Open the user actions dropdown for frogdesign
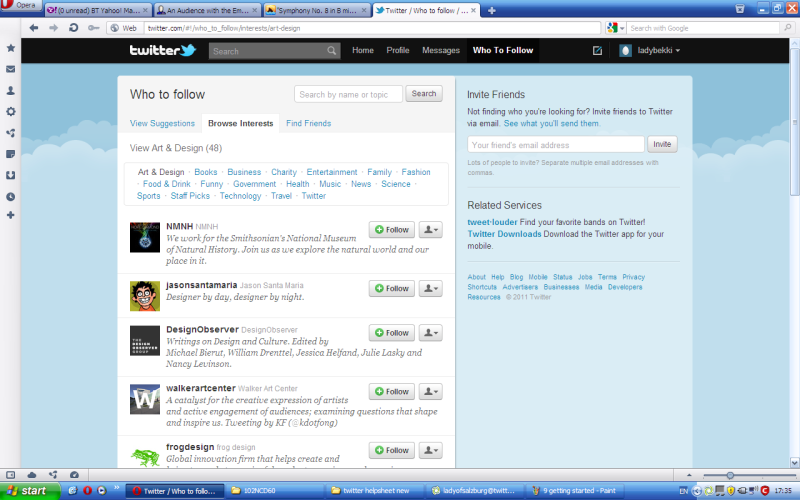The height and width of the screenshot is (500, 800). pyautogui.click(x=431, y=450)
